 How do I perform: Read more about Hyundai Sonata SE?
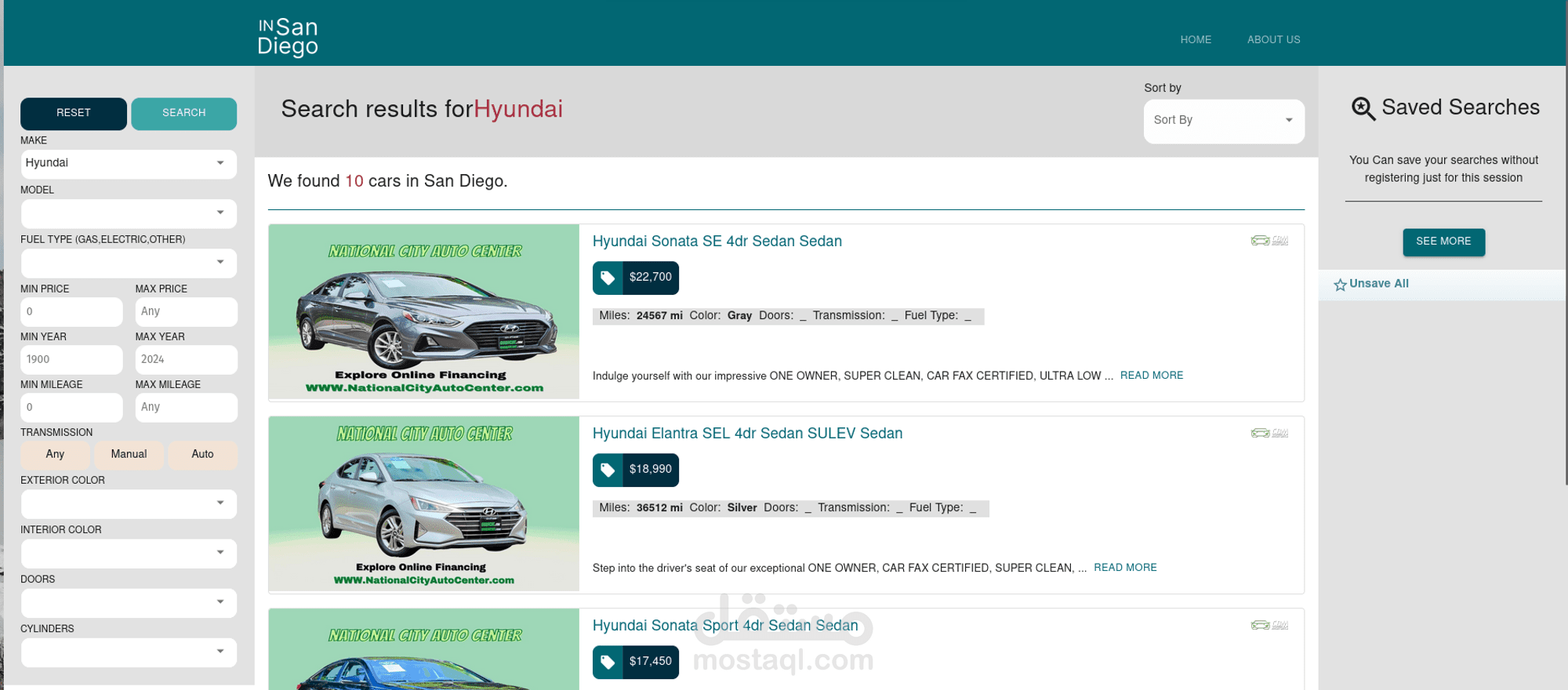coord(1152,376)
